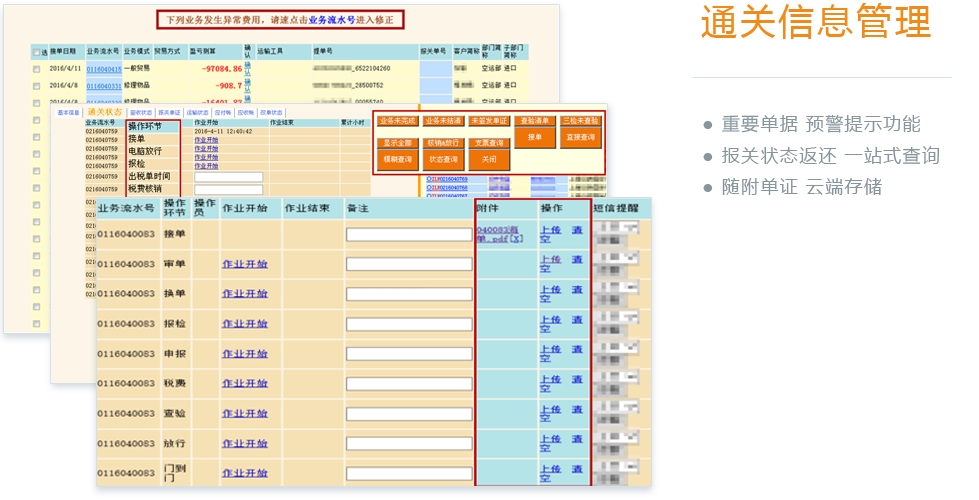Screen dimensions: 979x500
Task: Click 作业开始 in the 放行 row
Action: click(x=245, y=444)
